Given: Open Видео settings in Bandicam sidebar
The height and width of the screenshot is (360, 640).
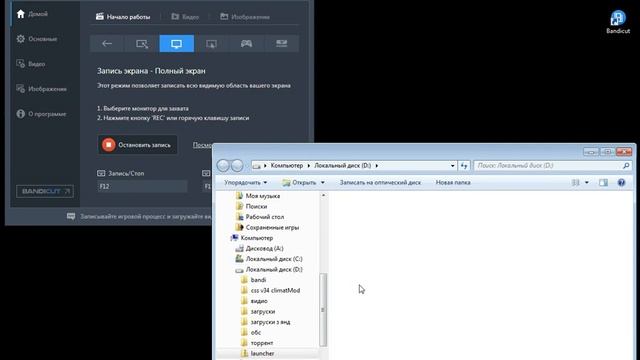Looking at the screenshot, I should [31, 64].
